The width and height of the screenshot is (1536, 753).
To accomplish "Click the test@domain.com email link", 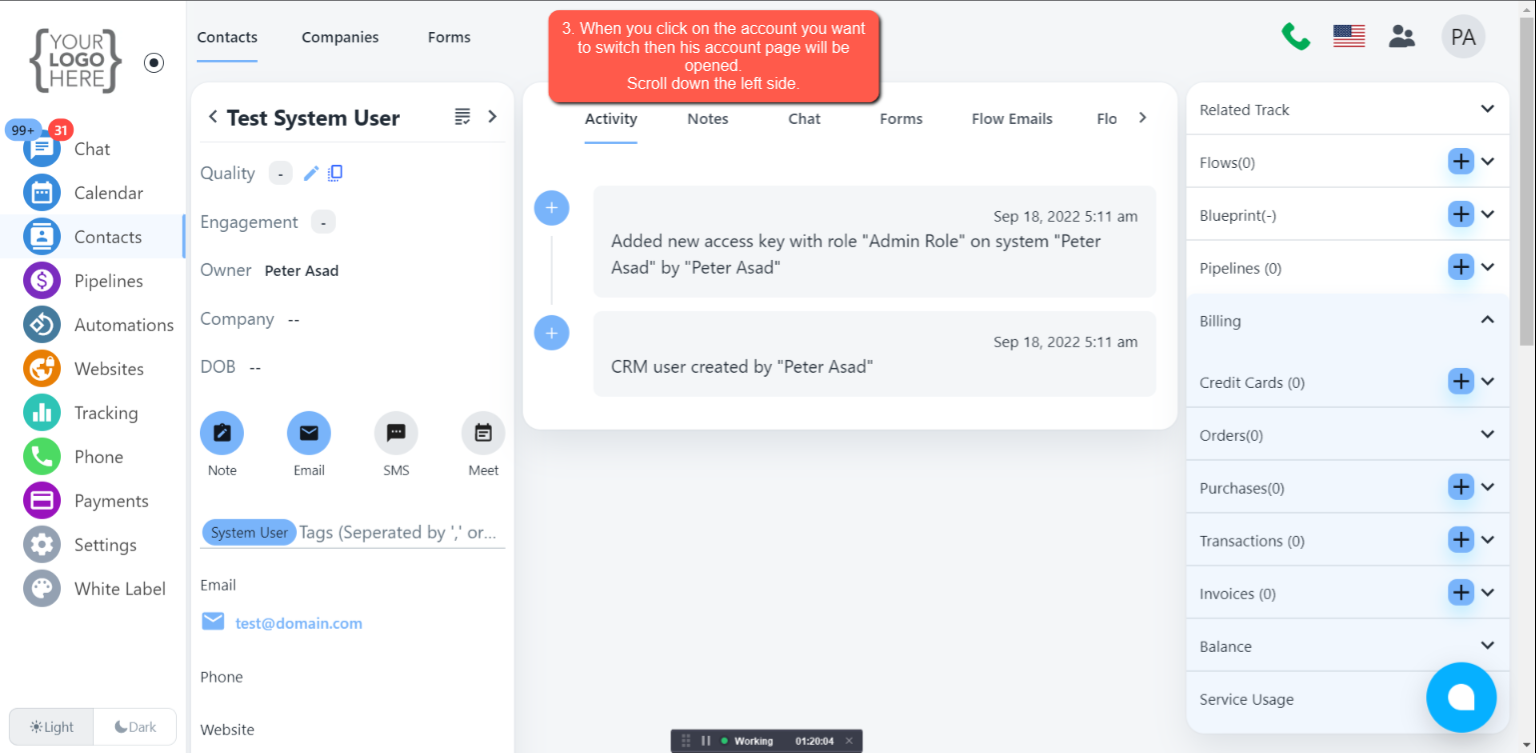I will (x=298, y=623).
